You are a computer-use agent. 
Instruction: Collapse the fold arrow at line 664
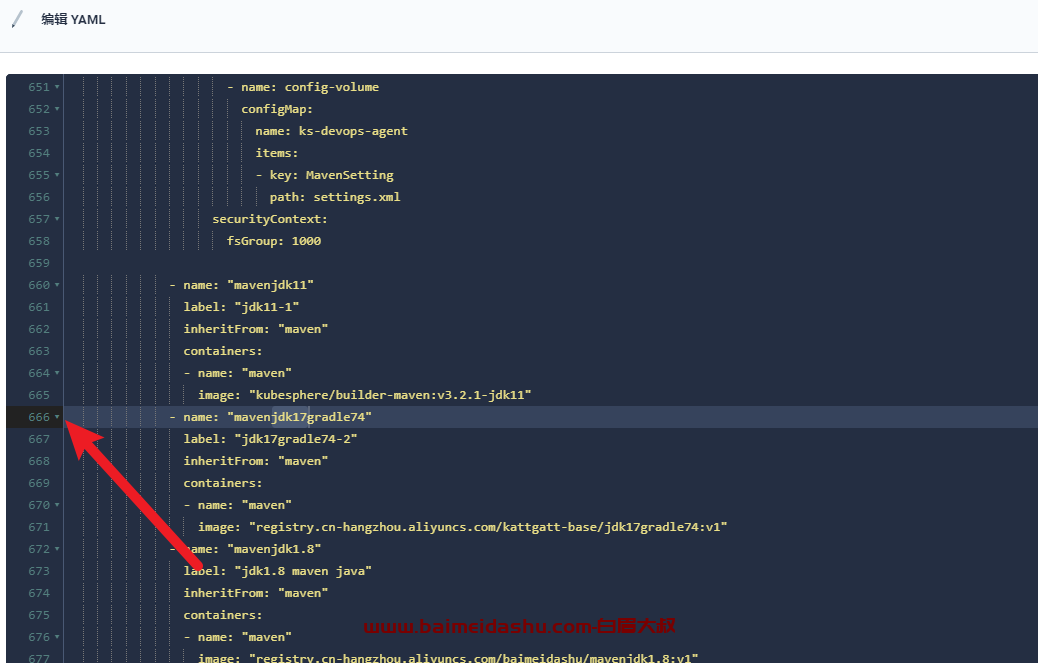coord(57,373)
